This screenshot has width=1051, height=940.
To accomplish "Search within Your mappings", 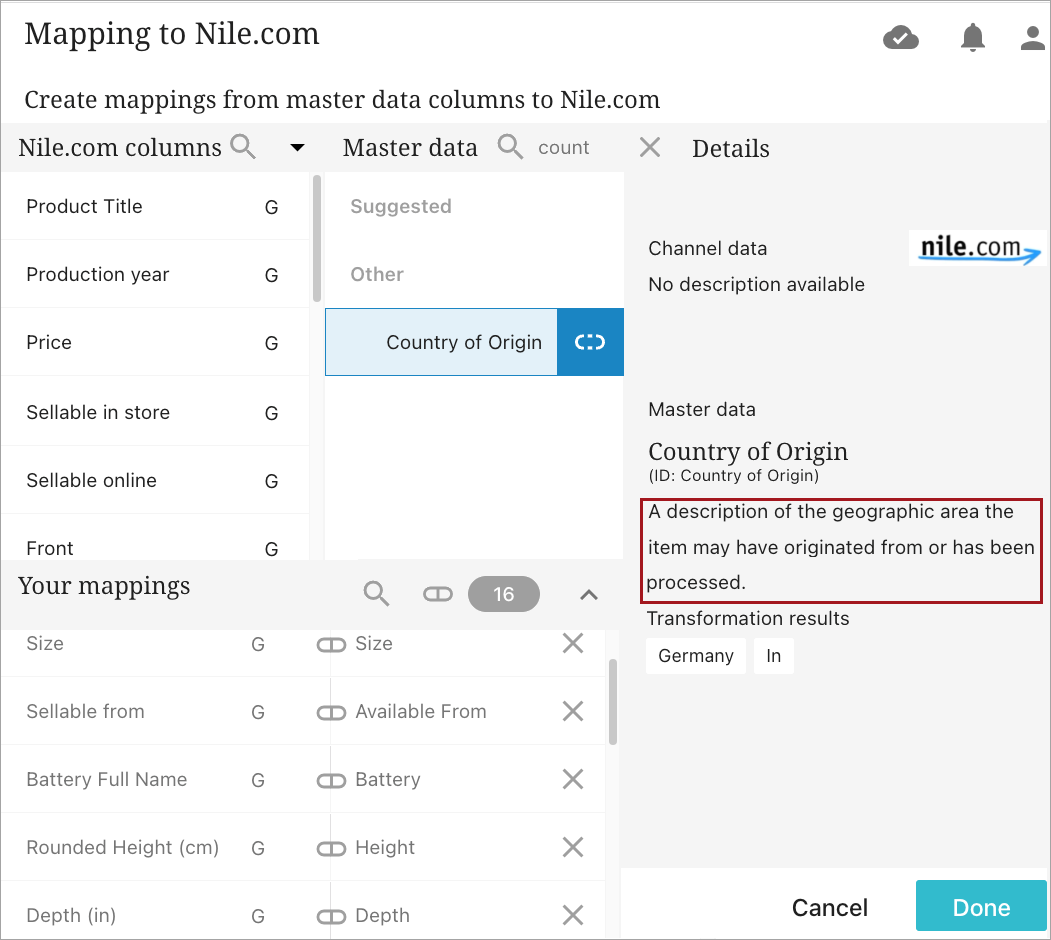I will coord(376,594).
